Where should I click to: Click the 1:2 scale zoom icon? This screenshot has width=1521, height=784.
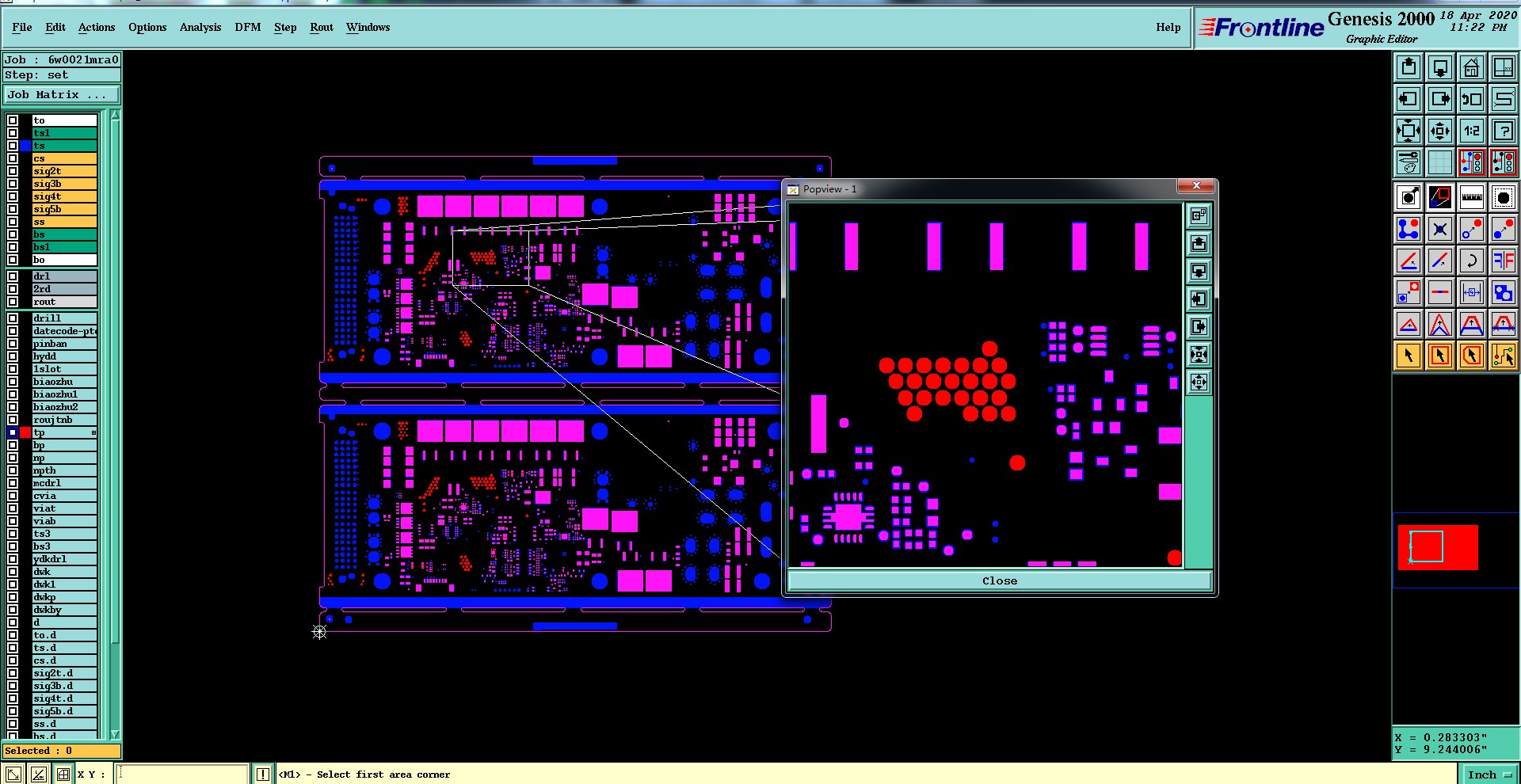tap(1471, 131)
